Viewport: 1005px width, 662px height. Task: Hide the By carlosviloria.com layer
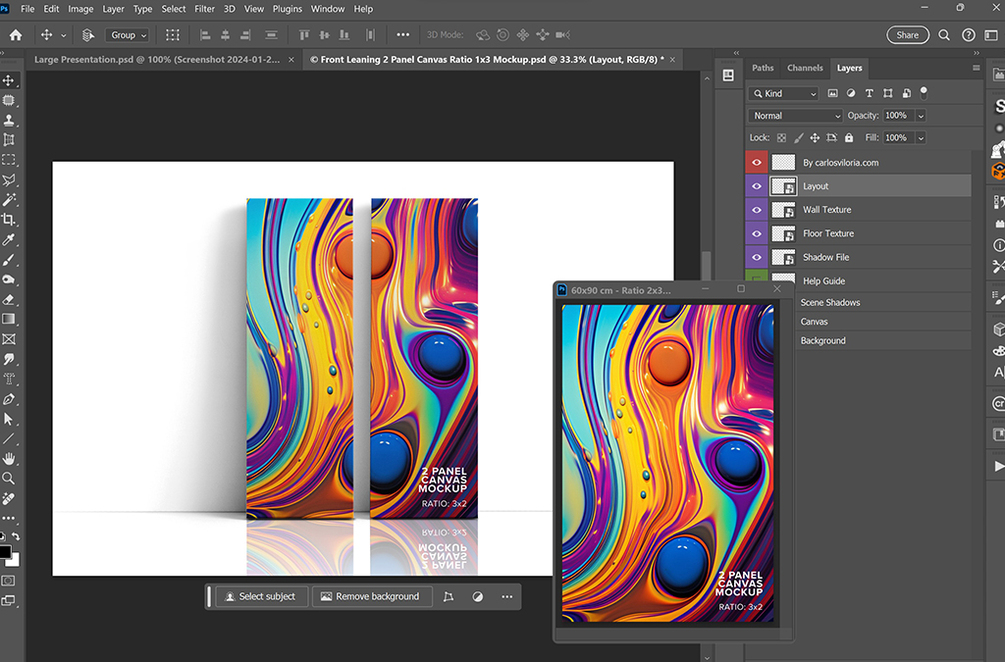pyautogui.click(x=756, y=162)
